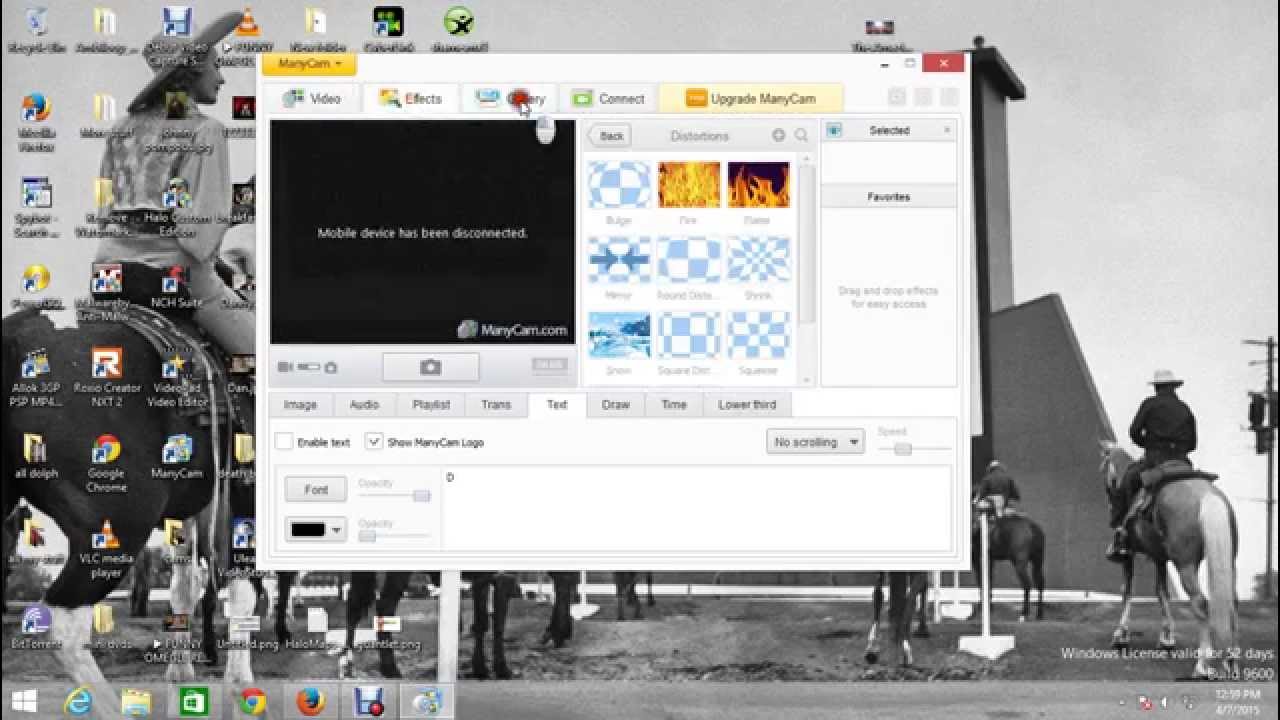
Task: Switch to ManyCam in the taskbar
Action: pos(427,701)
